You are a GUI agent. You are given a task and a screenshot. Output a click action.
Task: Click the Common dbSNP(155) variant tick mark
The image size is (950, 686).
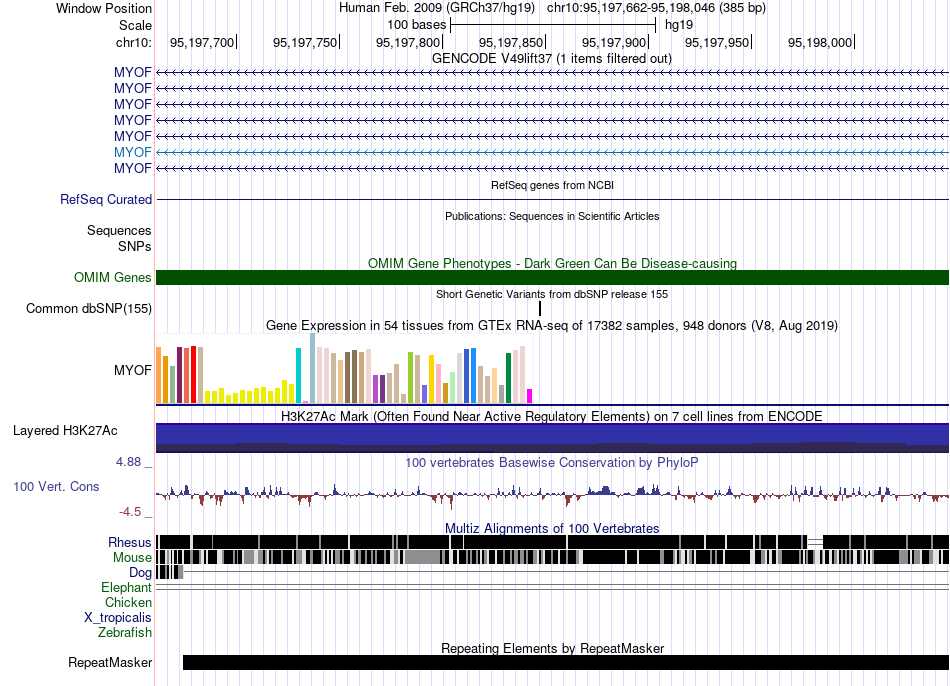tap(539, 308)
